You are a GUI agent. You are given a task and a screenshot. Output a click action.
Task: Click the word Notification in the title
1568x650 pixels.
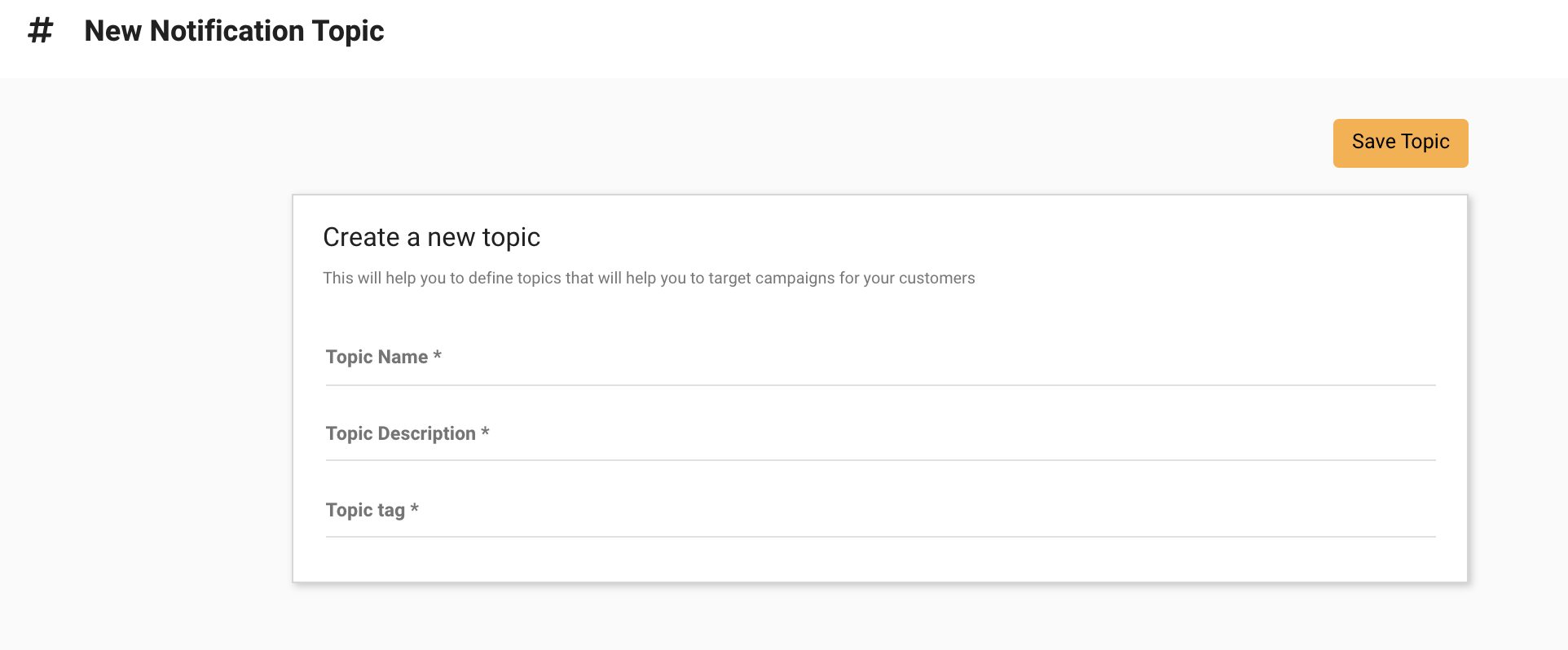(x=227, y=31)
